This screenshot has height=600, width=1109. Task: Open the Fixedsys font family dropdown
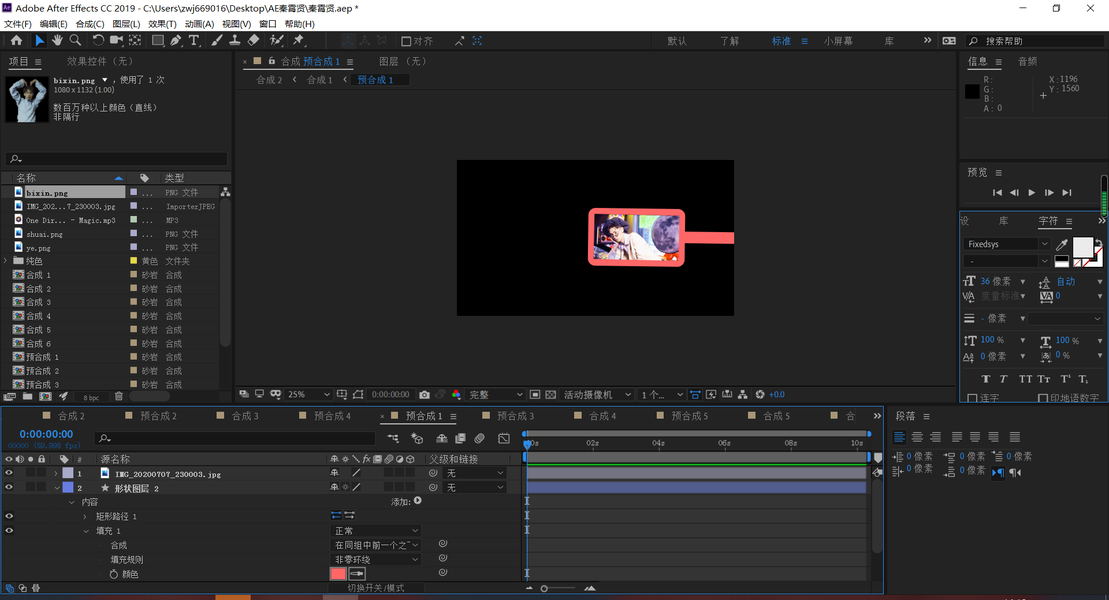point(1007,244)
